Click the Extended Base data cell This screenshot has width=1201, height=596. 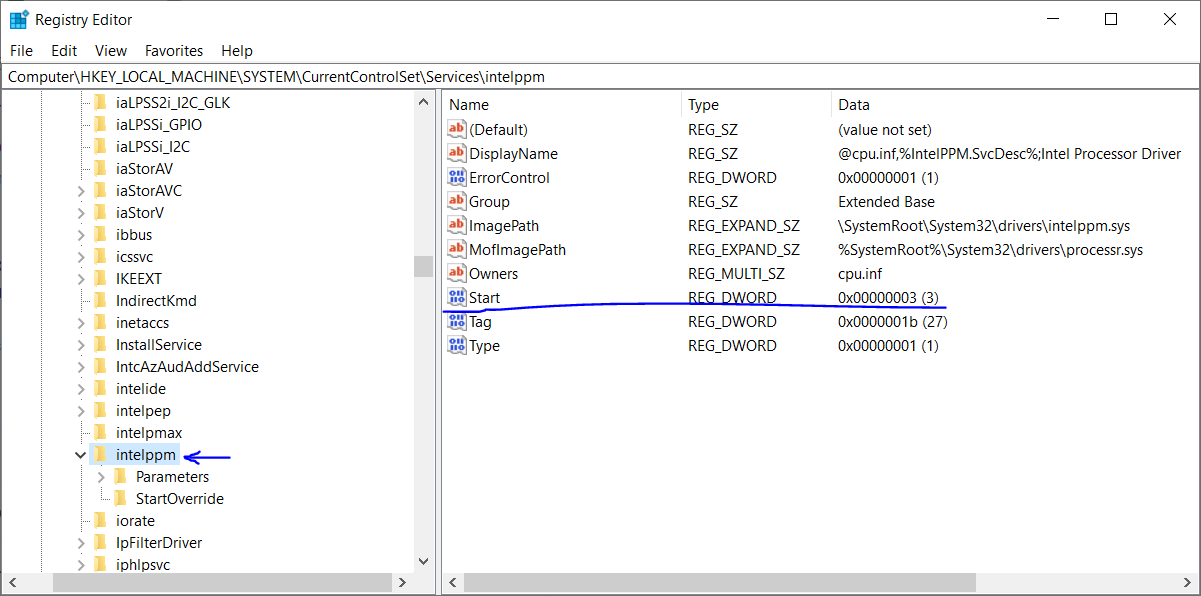pyautogui.click(x=886, y=201)
